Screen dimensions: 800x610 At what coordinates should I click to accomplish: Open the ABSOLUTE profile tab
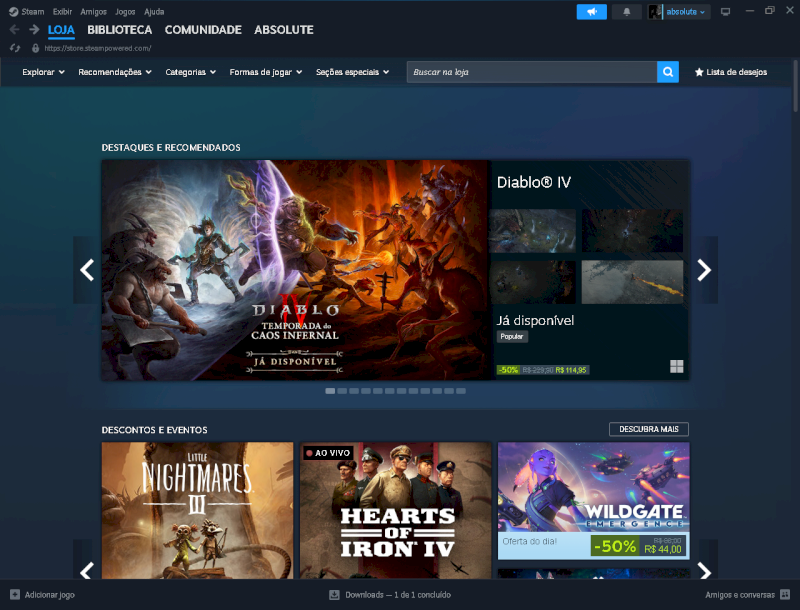click(x=284, y=30)
